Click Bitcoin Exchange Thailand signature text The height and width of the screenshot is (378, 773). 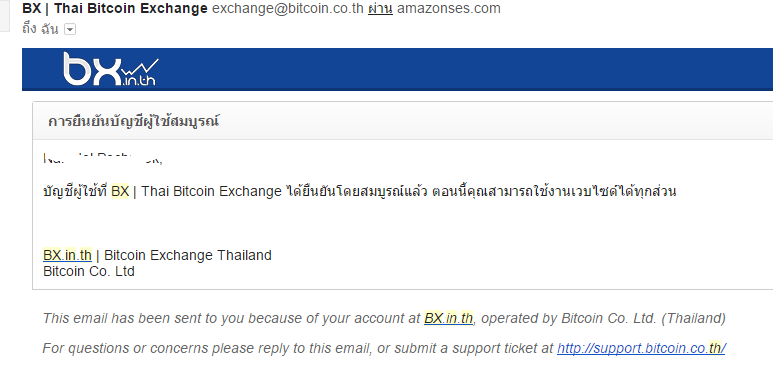(188, 255)
